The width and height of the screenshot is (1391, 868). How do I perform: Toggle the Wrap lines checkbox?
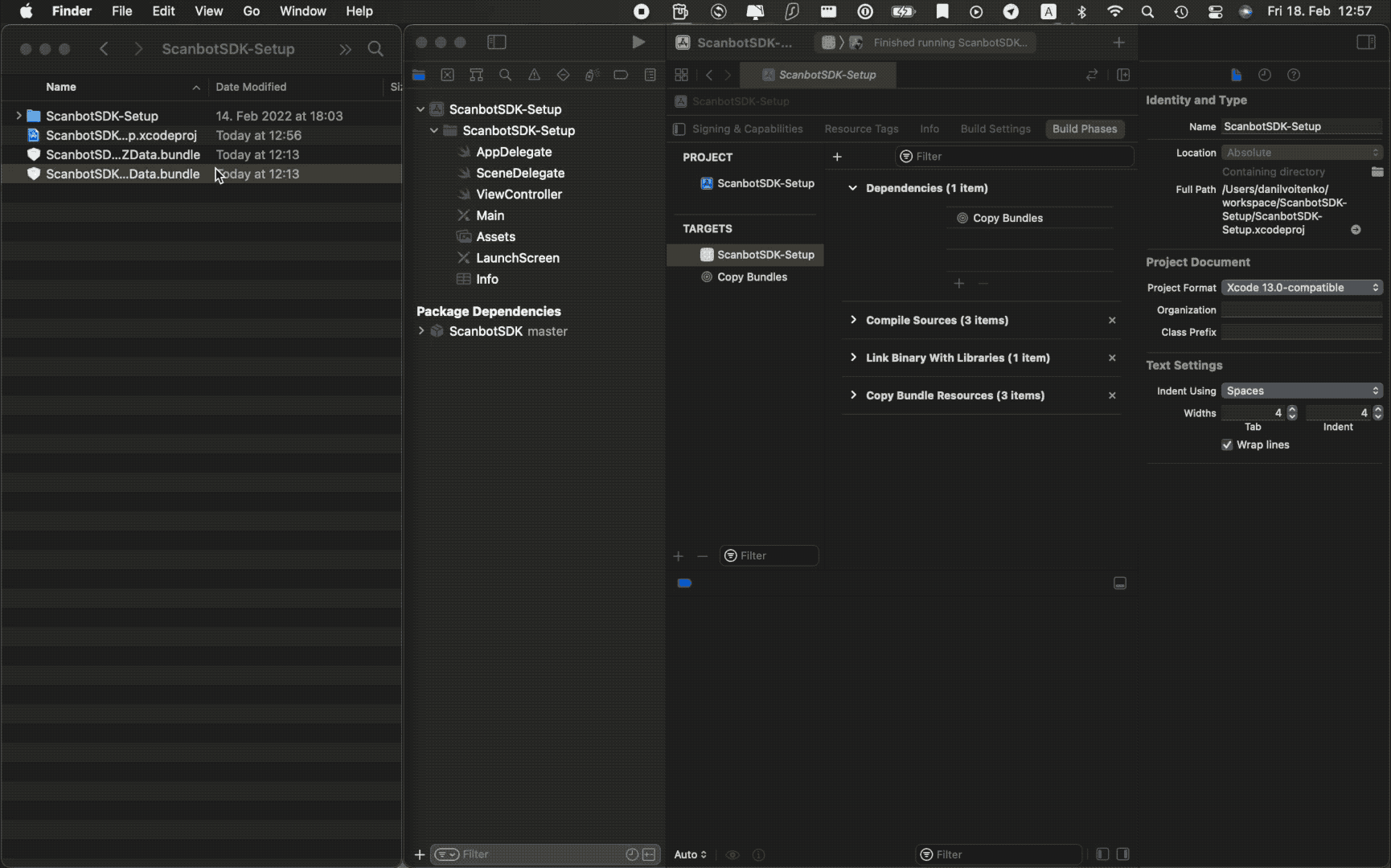click(1226, 444)
